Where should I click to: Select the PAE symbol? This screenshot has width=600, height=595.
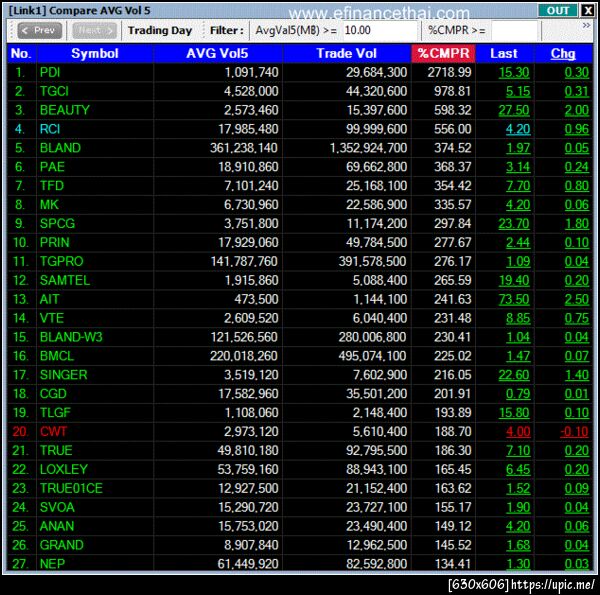tap(52, 167)
